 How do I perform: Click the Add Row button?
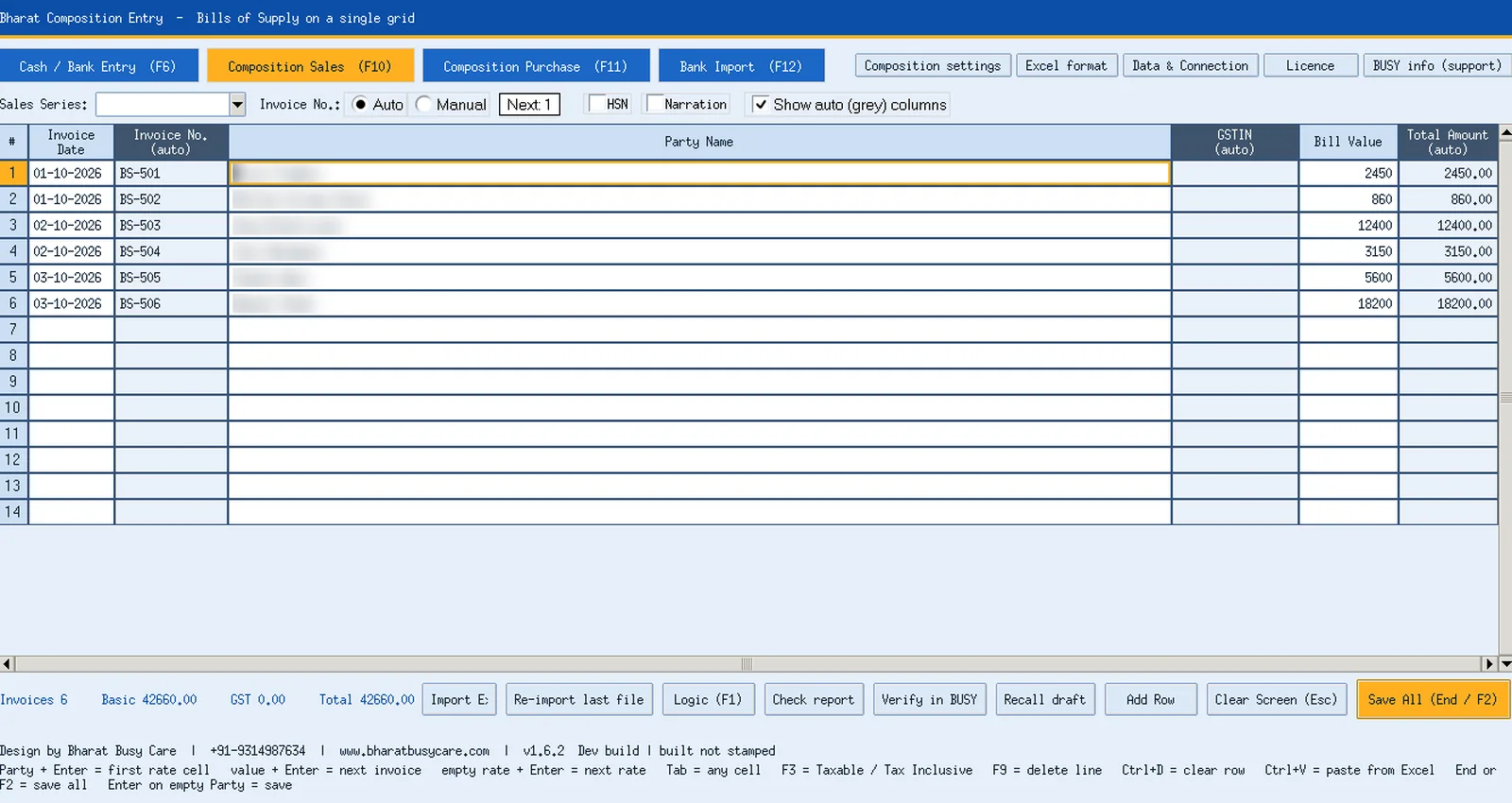click(1150, 699)
